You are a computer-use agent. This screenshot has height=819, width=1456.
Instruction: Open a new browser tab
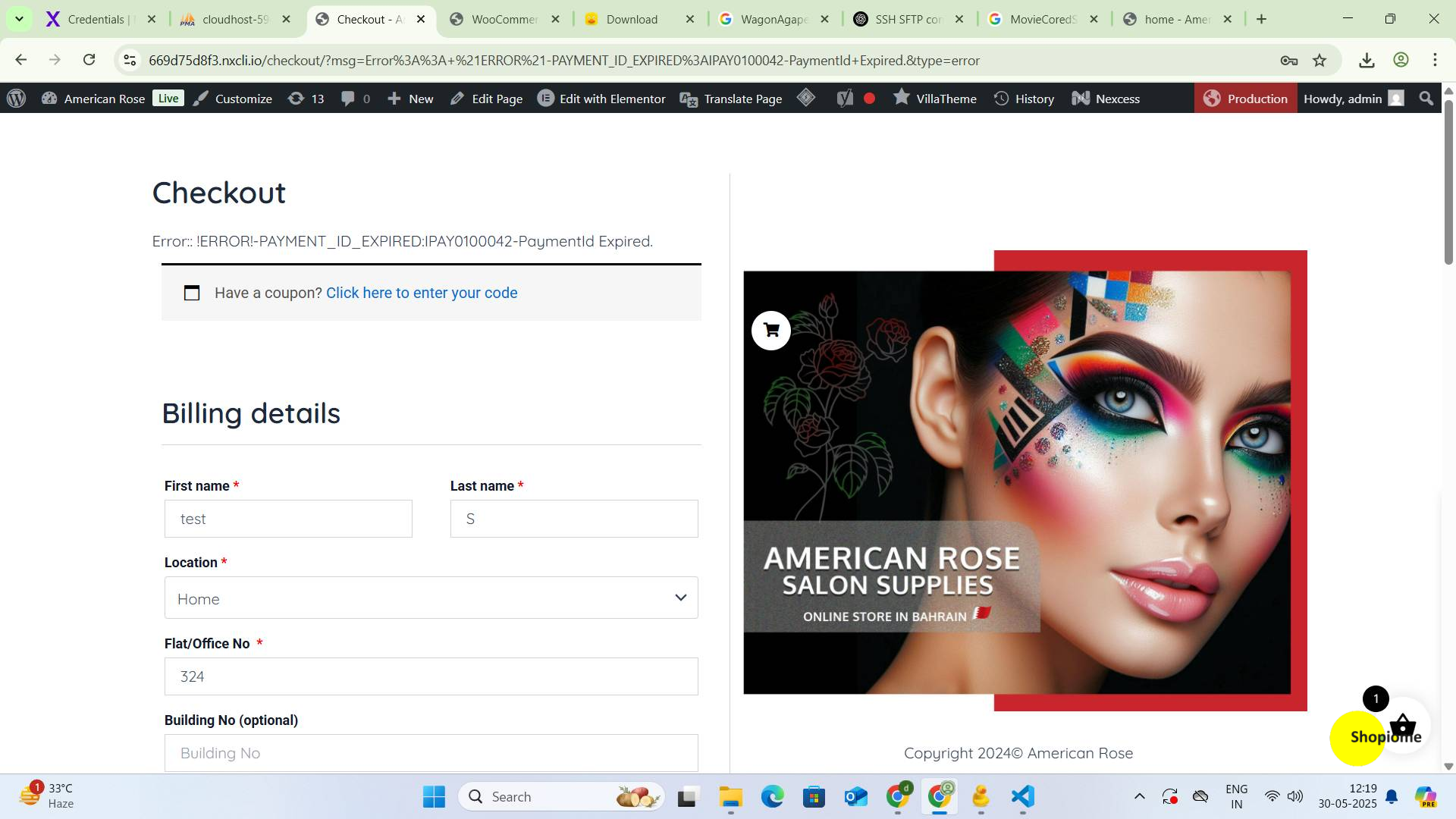click(x=1261, y=19)
